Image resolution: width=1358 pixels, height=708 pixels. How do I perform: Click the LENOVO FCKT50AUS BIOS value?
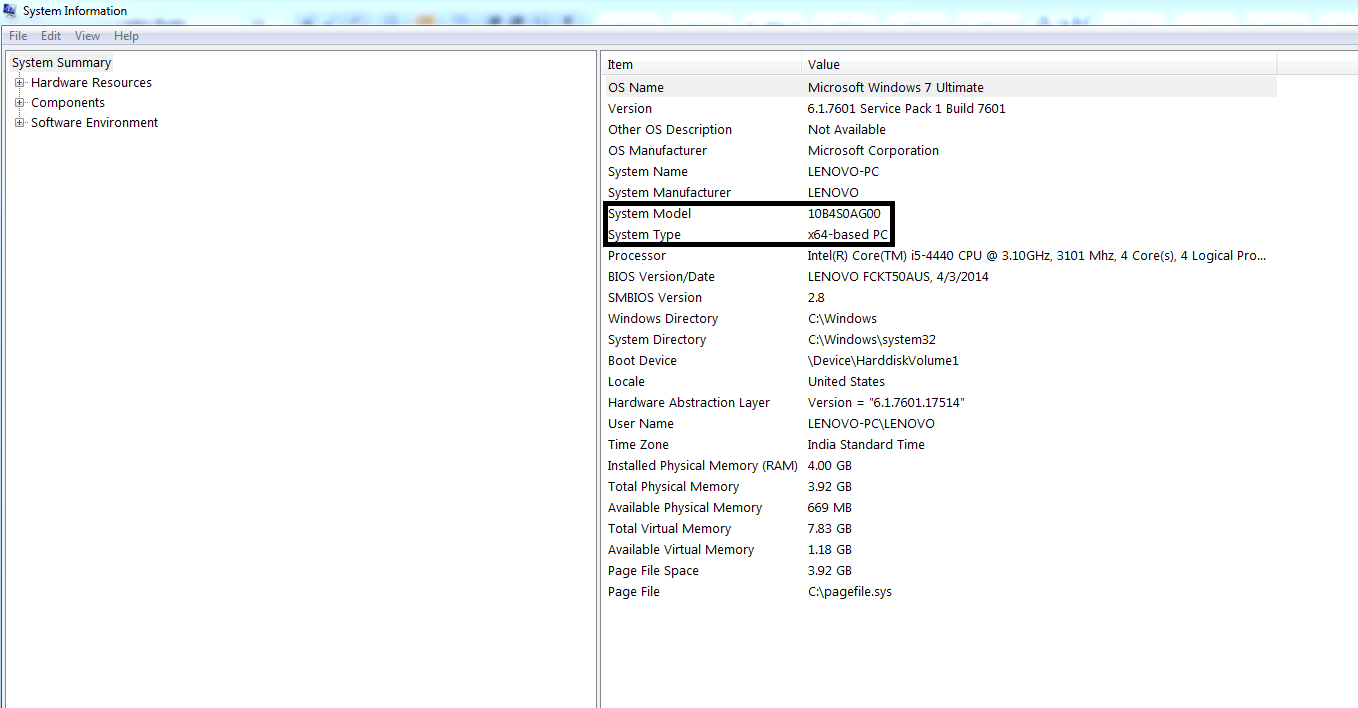point(898,277)
